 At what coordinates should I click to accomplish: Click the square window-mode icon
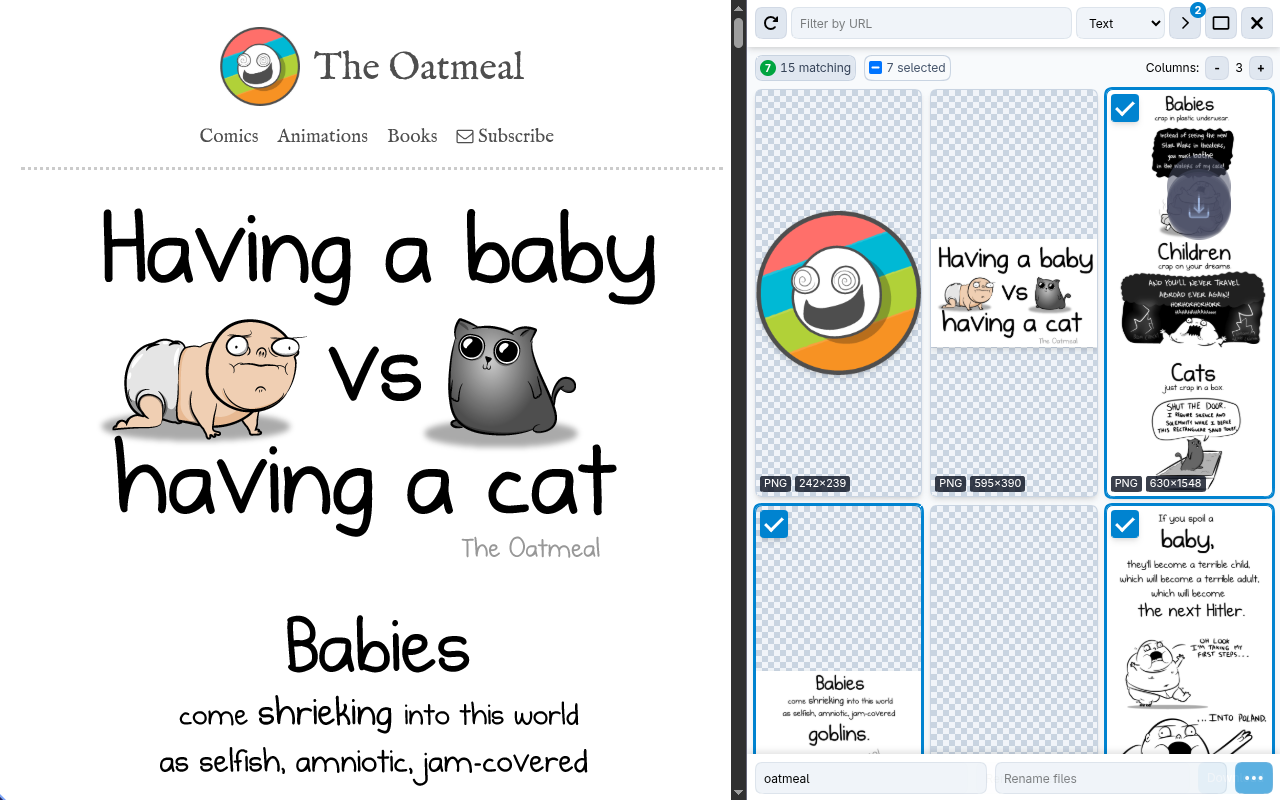1221,23
